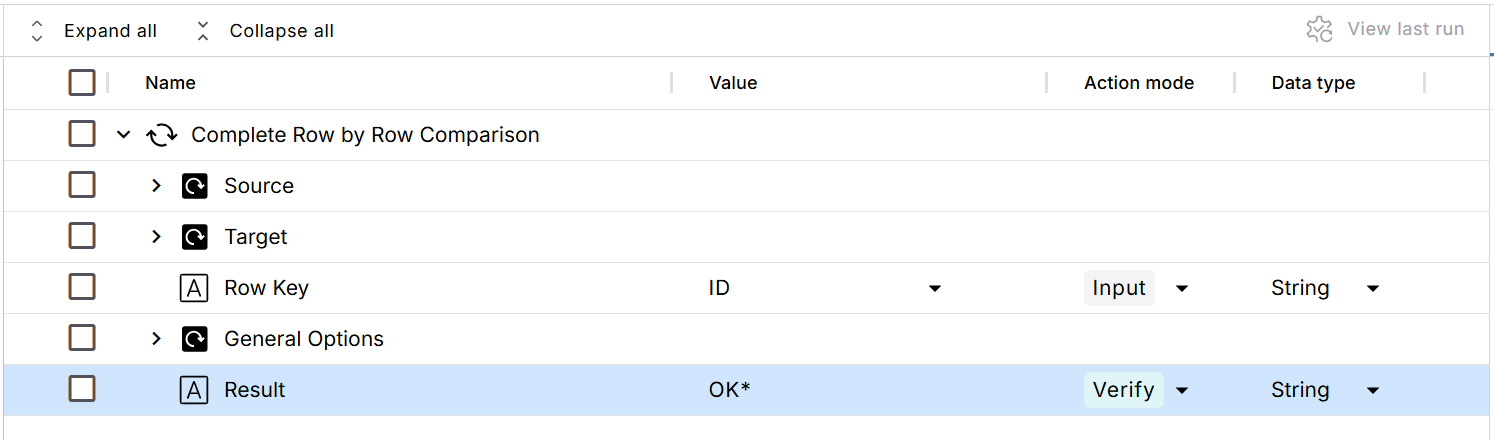Click the Data type column header
The height and width of the screenshot is (440, 1494).
point(1313,83)
